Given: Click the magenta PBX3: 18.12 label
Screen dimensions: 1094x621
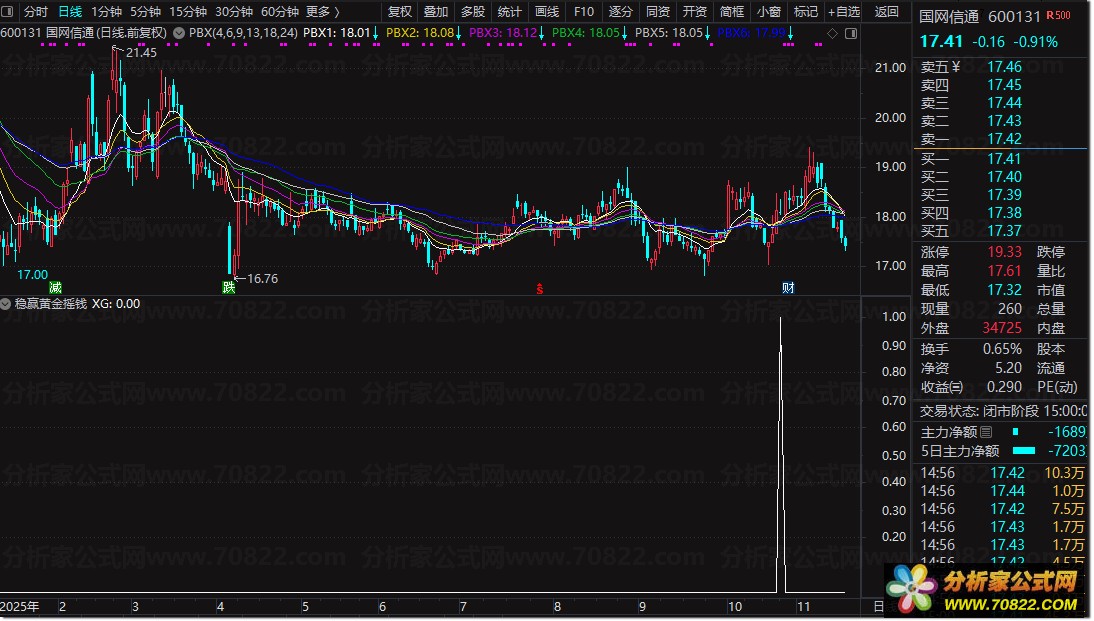Looking at the screenshot, I should [503, 33].
